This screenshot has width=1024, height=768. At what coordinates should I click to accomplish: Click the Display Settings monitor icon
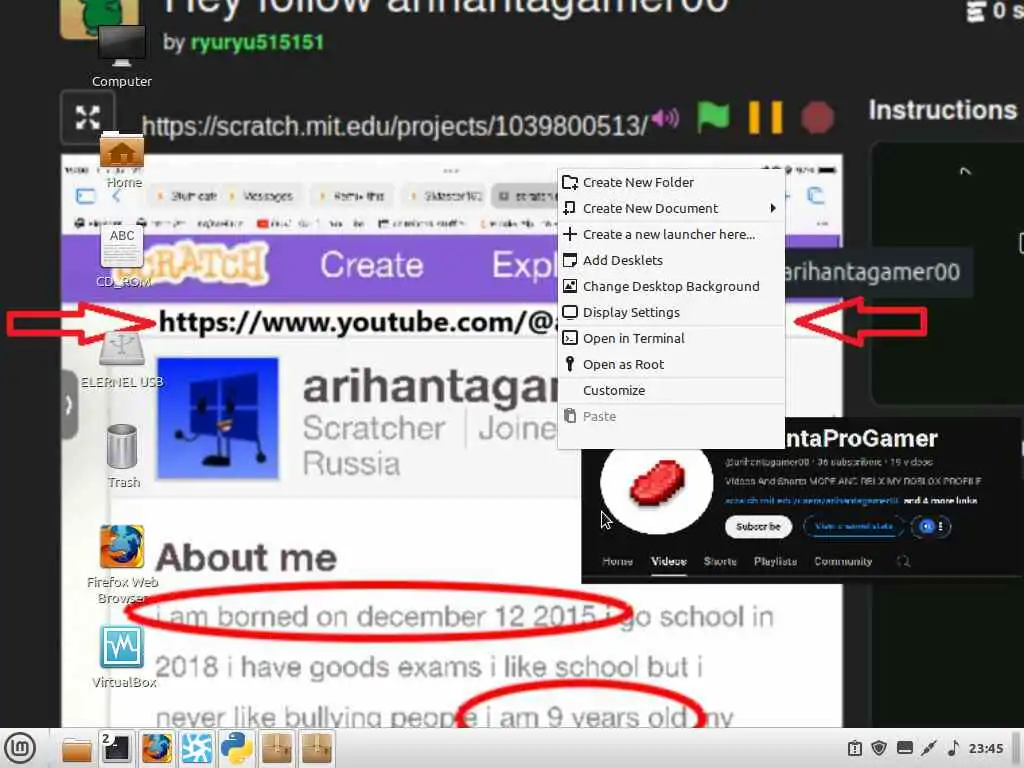pos(569,312)
